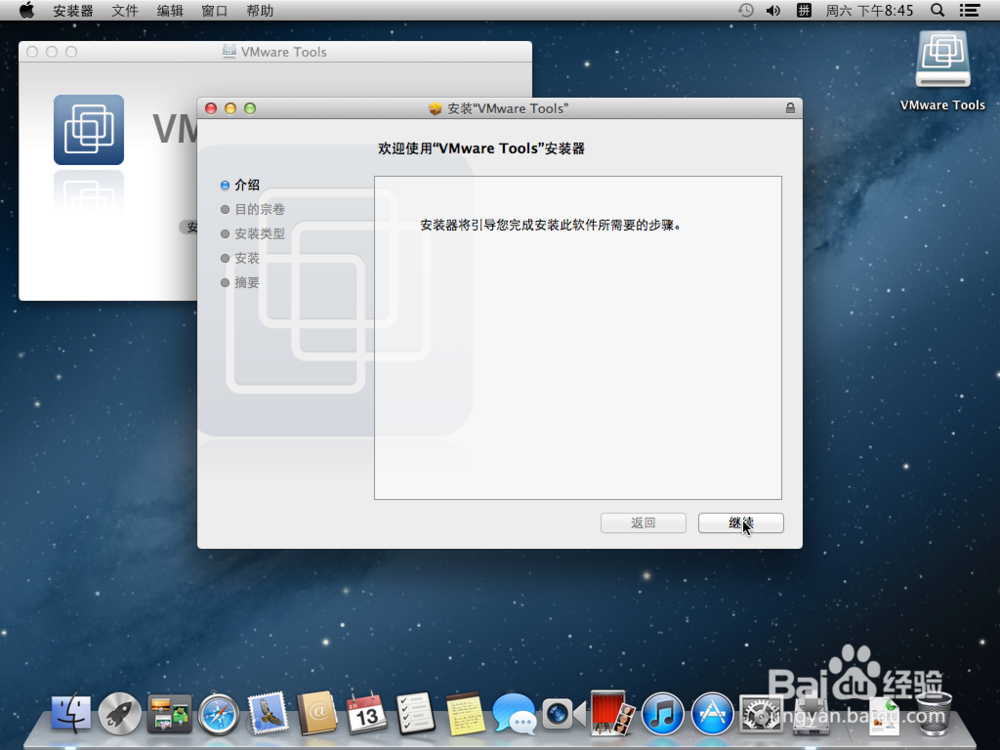Screen dimensions: 1000x750
Task: Launch Safari compass from the Dock
Action: (x=218, y=714)
